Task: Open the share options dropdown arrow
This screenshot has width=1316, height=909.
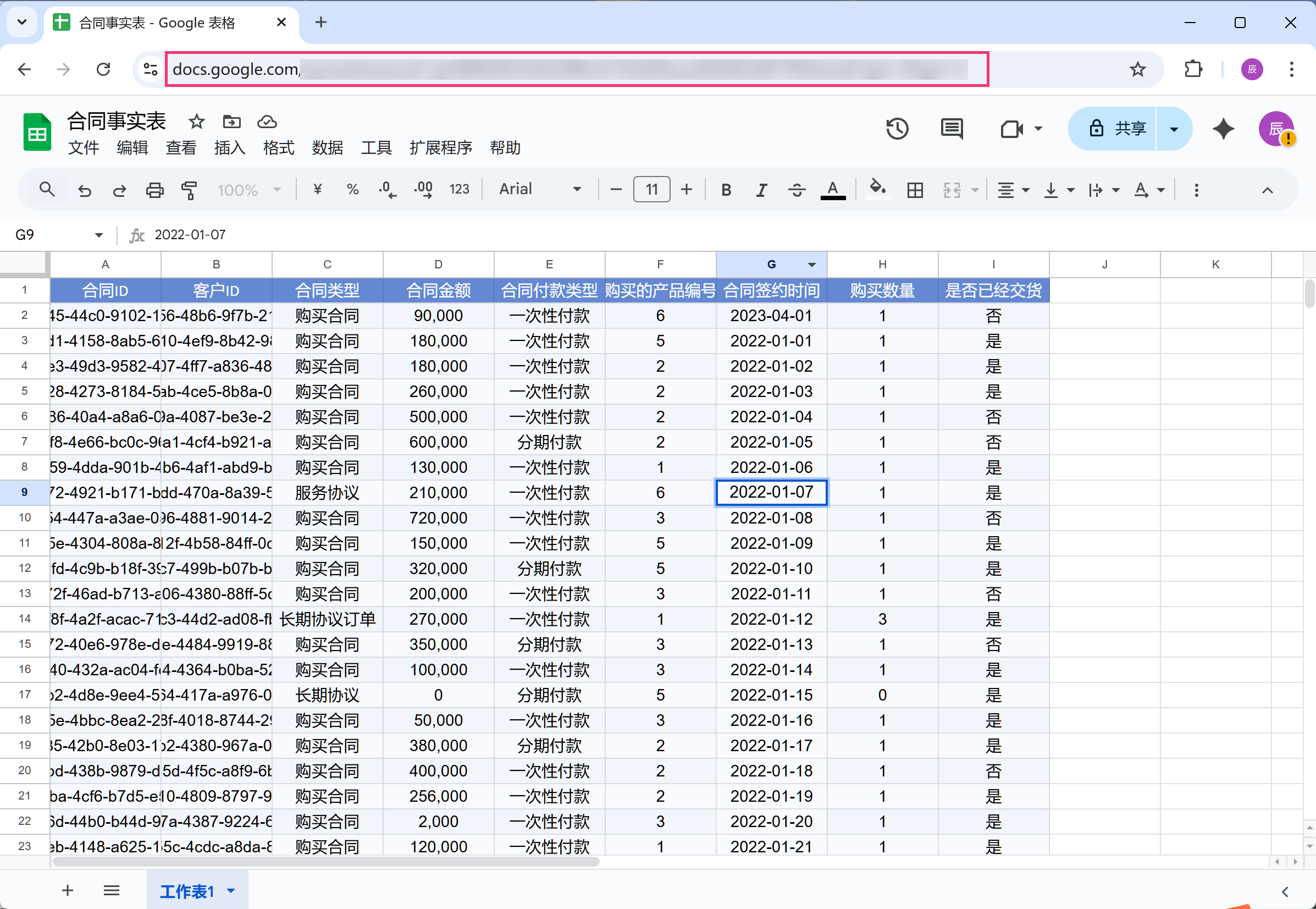Action: tap(1174, 129)
